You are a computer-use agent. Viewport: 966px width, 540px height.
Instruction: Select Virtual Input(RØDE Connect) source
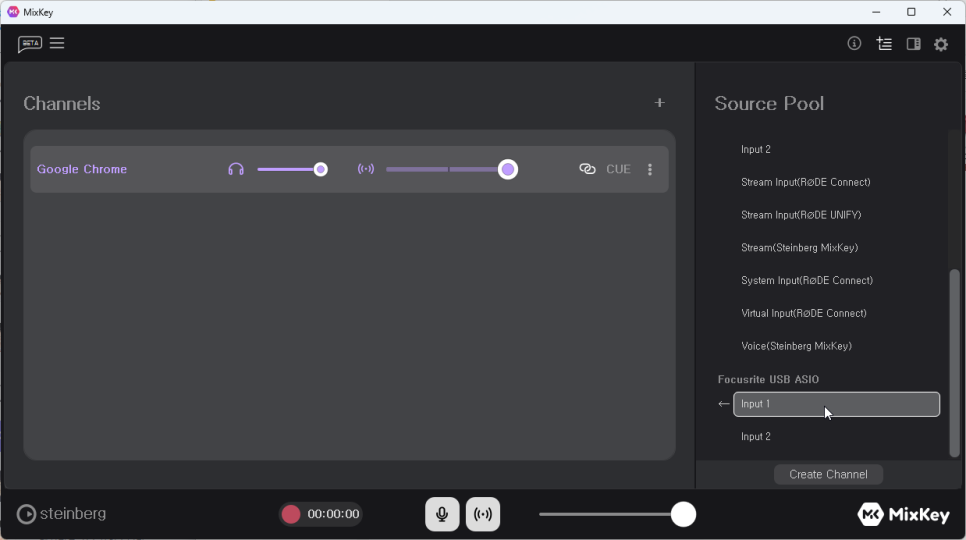pos(804,313)
